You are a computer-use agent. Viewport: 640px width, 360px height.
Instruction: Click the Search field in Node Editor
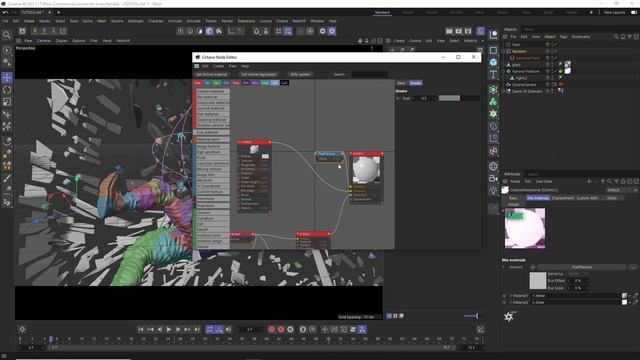click(369, 74)
